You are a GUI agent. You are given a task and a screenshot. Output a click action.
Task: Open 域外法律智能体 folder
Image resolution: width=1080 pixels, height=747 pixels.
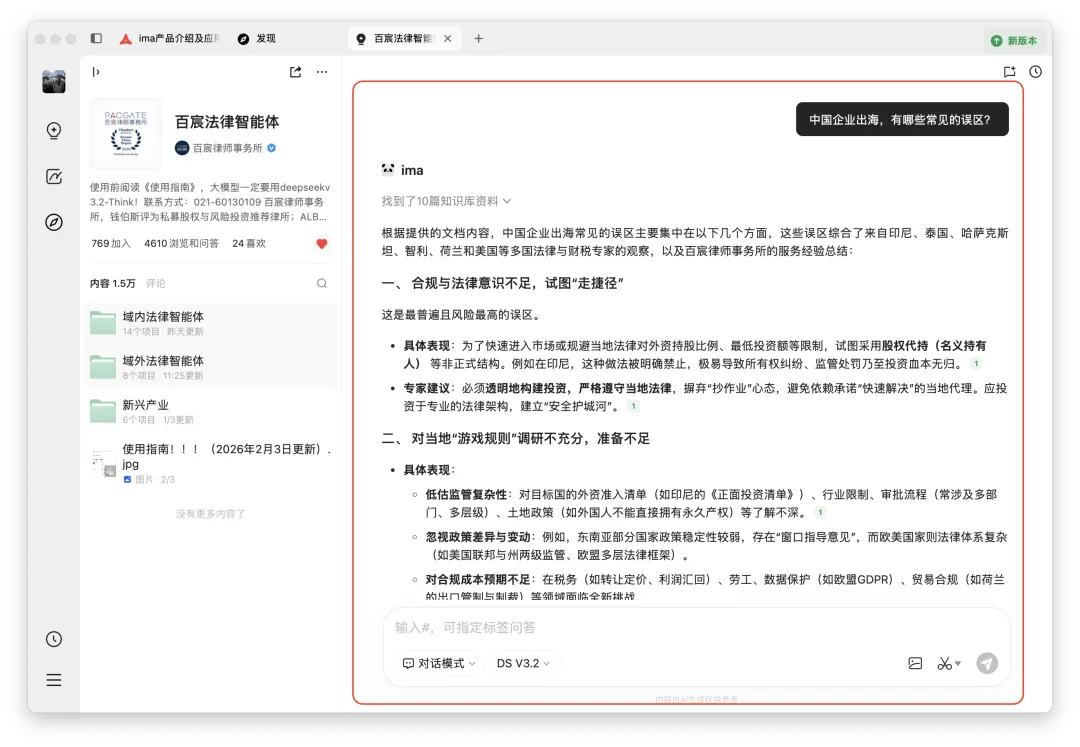coord(211,368)
